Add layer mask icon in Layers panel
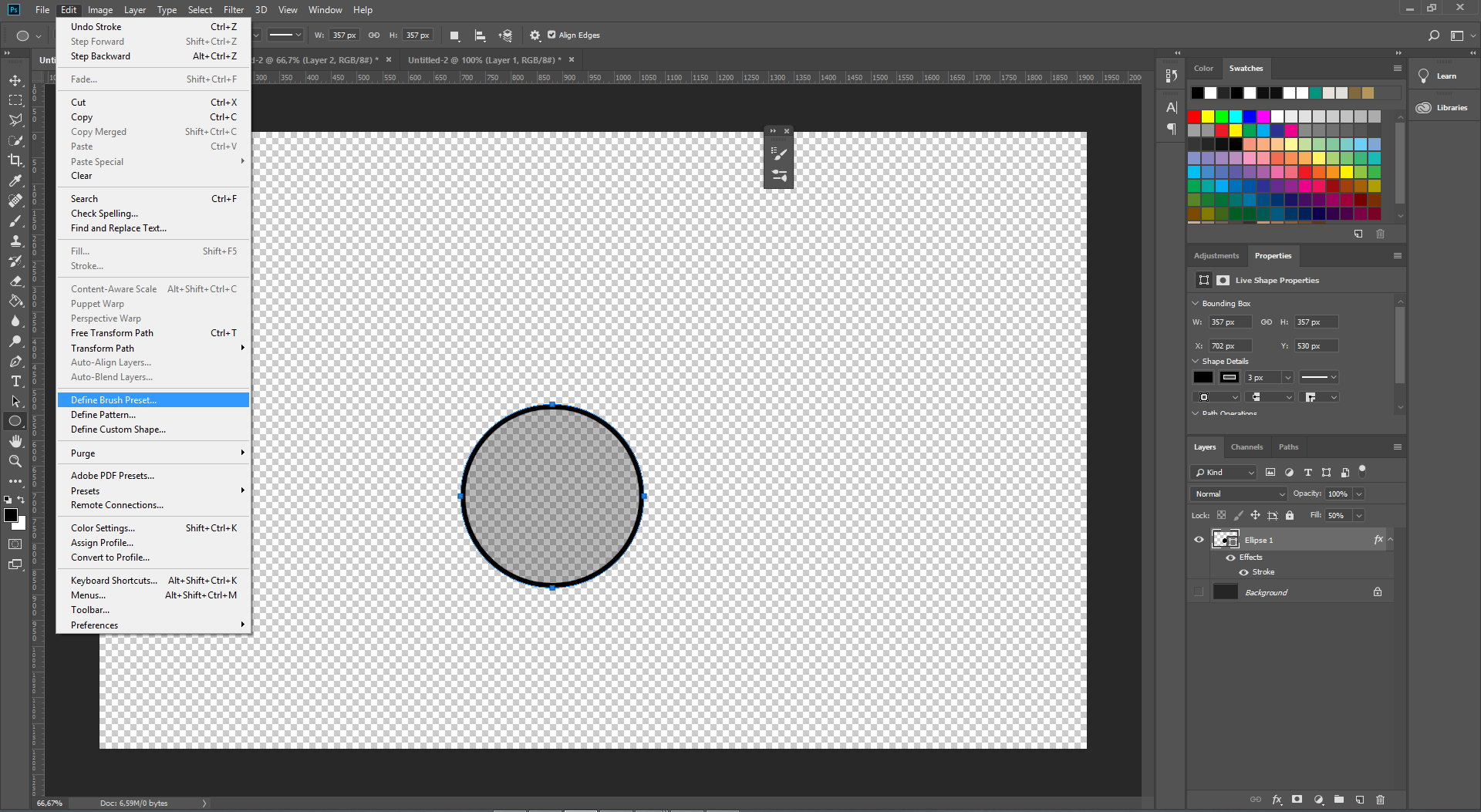The image size is (1481, 812). tap(1297, 800)
